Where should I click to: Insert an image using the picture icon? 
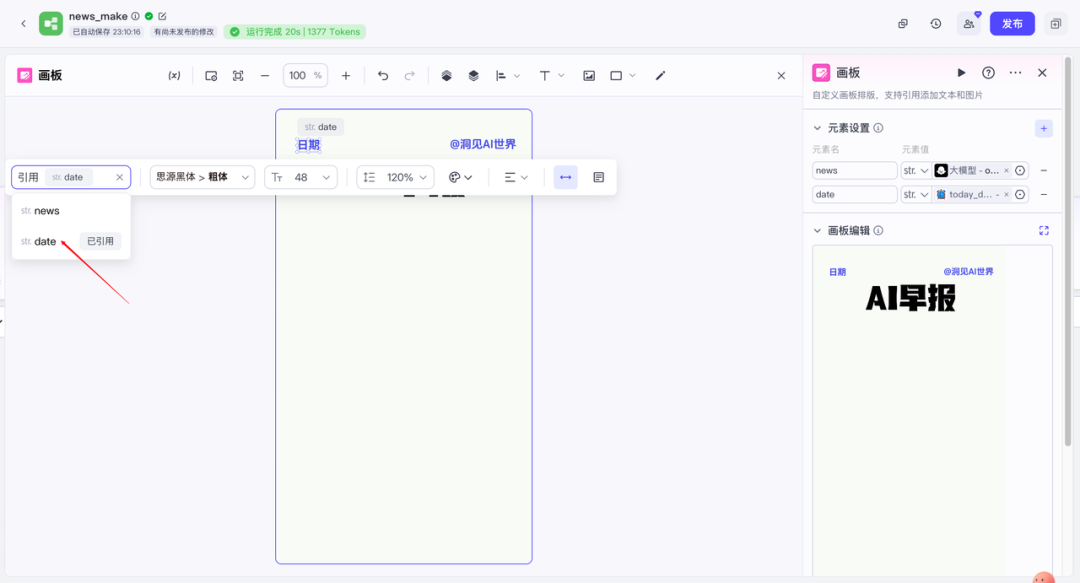pos(589,76)
